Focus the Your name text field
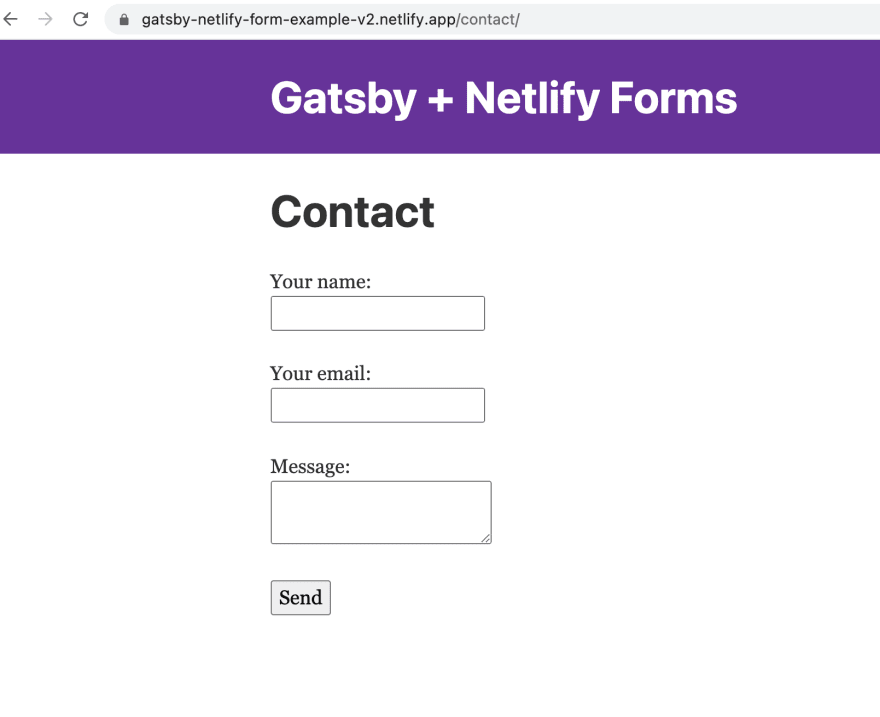The width and height of the screenshot is (880, 717). click(x=378, y=313)
